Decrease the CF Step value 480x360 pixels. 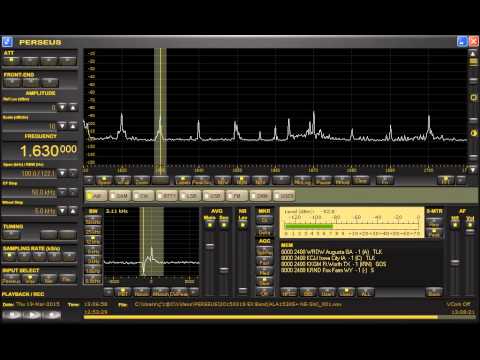pos(62,192)
